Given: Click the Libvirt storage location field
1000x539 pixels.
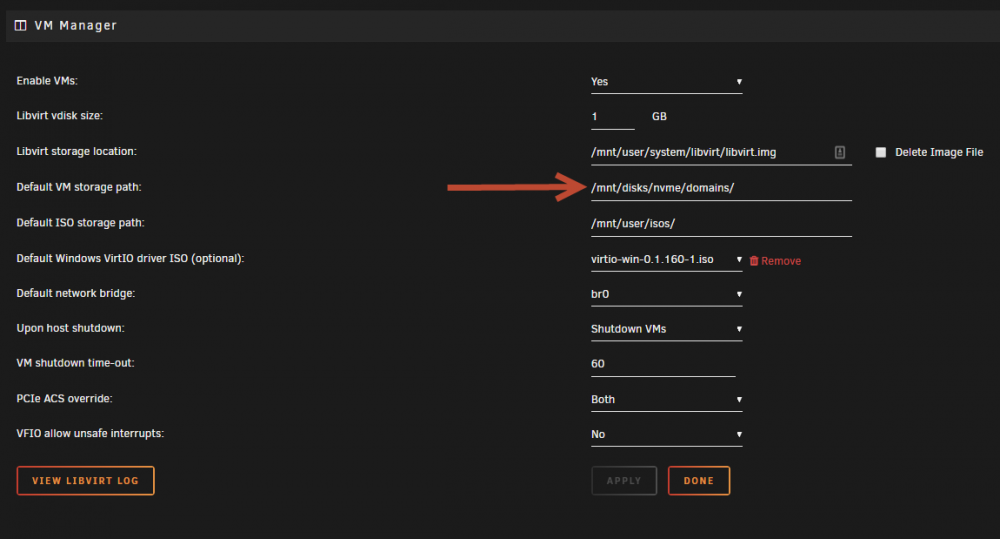Looking at the screenshot, I should click(x=721, y=152).
